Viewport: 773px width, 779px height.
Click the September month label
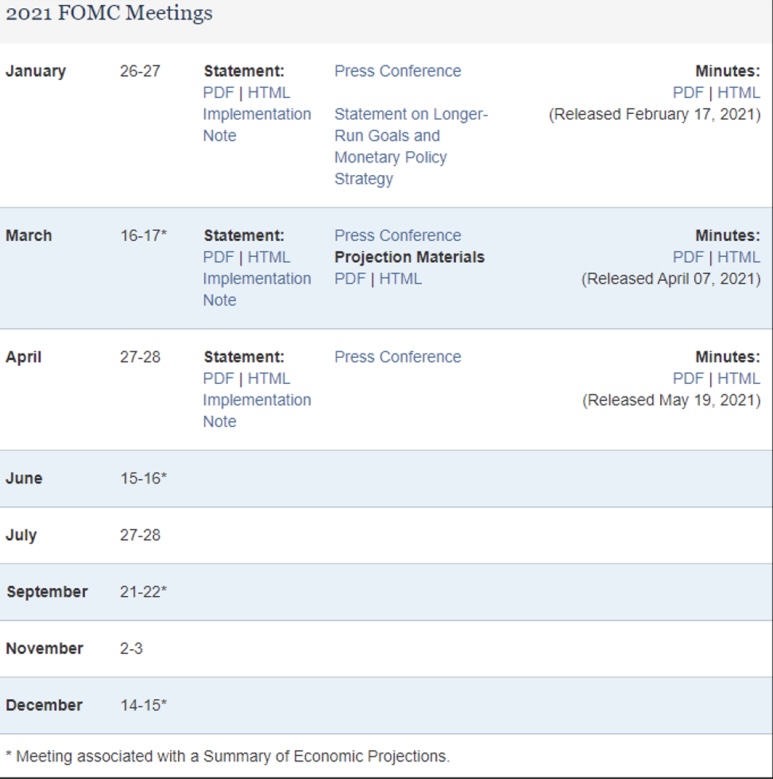click(47, 592)
